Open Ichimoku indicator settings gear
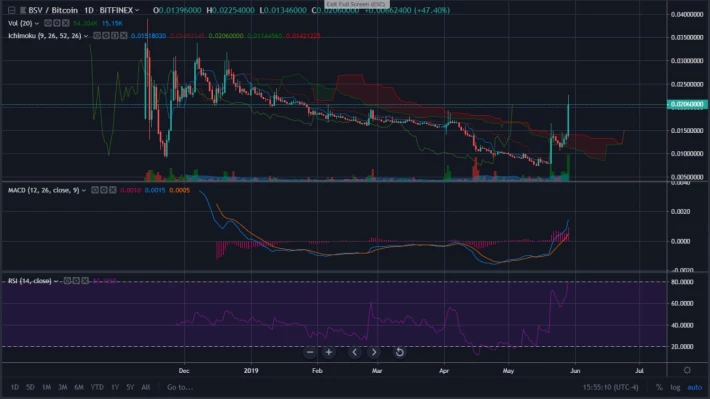Image resolution: width=710 pixels, height=399 pixels. tap(106, 35)
